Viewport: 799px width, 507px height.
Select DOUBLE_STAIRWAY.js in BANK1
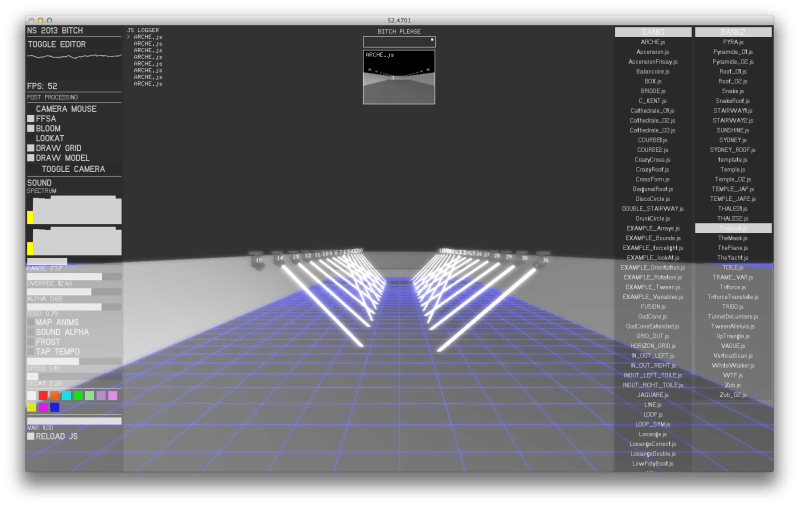pos(653,209)
